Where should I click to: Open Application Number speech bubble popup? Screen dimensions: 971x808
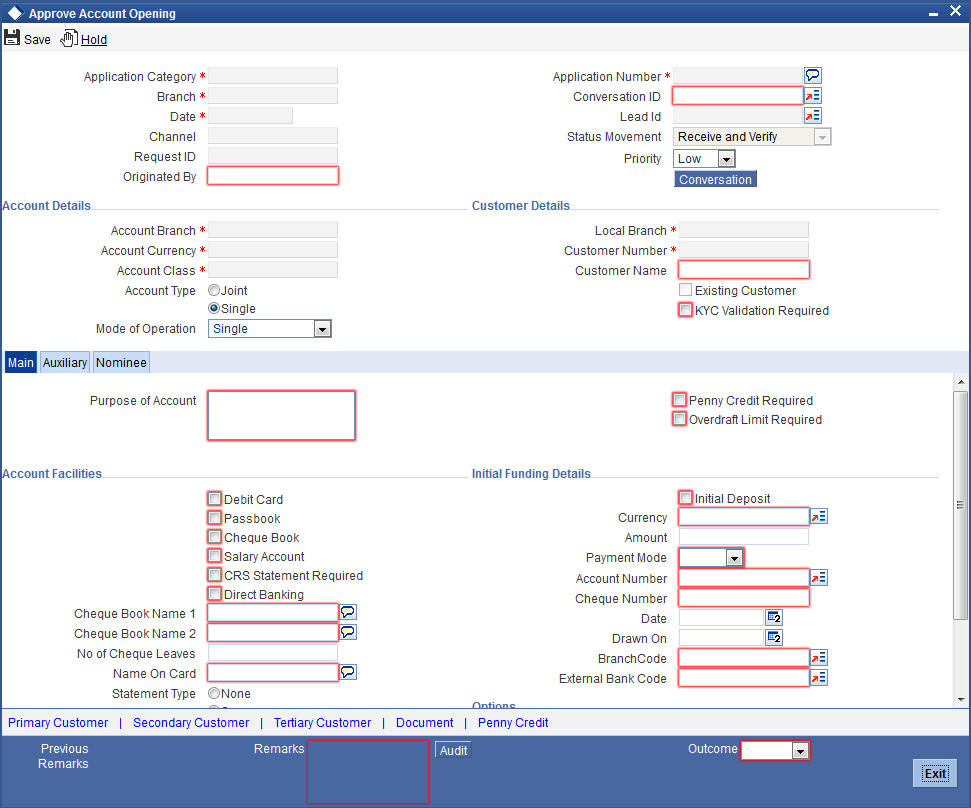click(812, 76)
